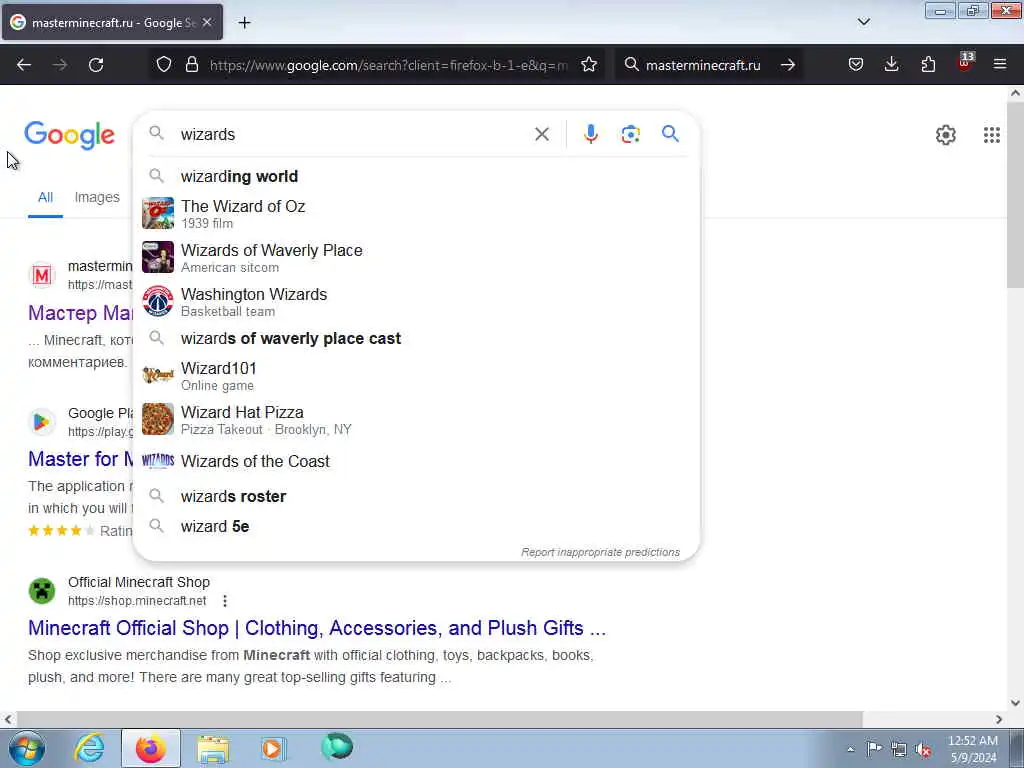The width and height of the screenshot is (1024, 768).
Task: Open the three-dot menu next to shop.minecraft.net
Action: 225,601
